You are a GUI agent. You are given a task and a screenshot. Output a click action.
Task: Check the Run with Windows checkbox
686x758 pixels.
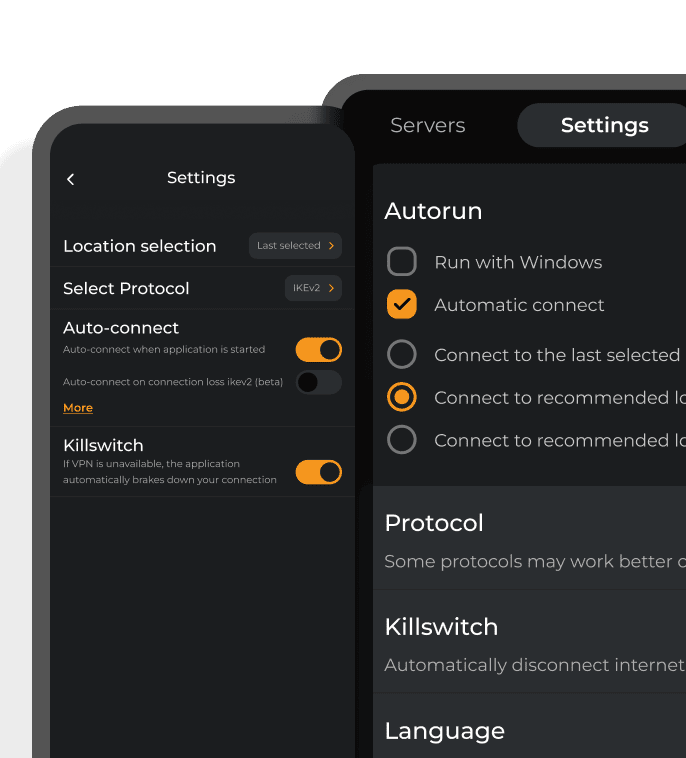tap(402, 262)
